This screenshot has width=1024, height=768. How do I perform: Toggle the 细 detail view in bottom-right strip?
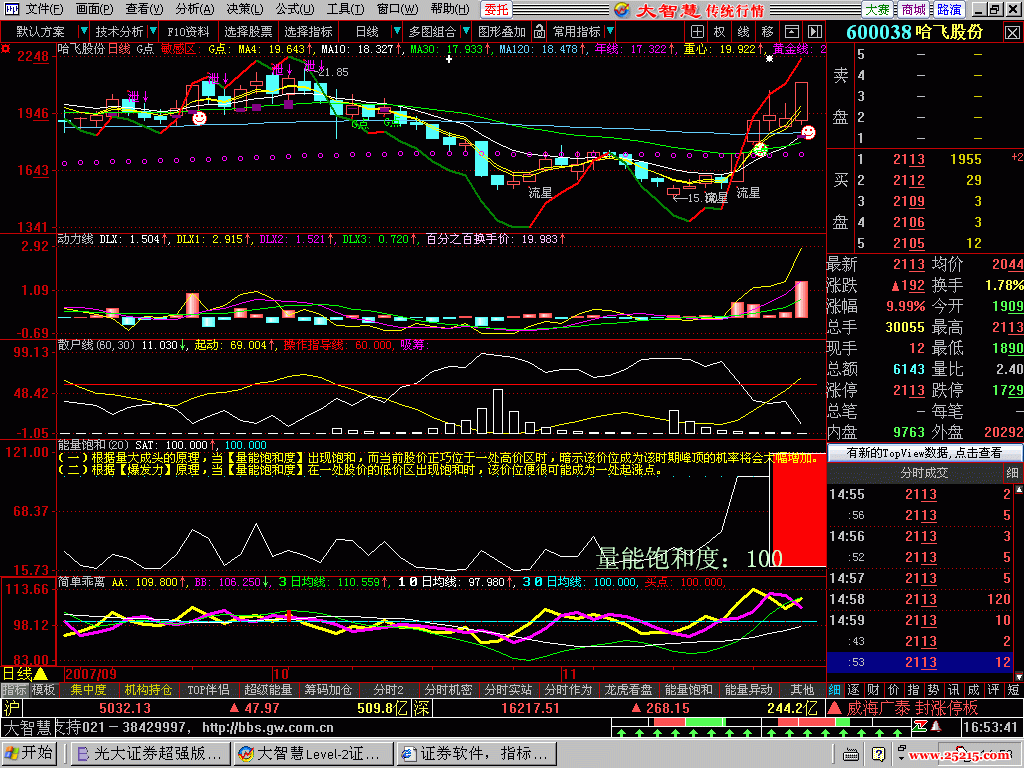click(834, 690)
